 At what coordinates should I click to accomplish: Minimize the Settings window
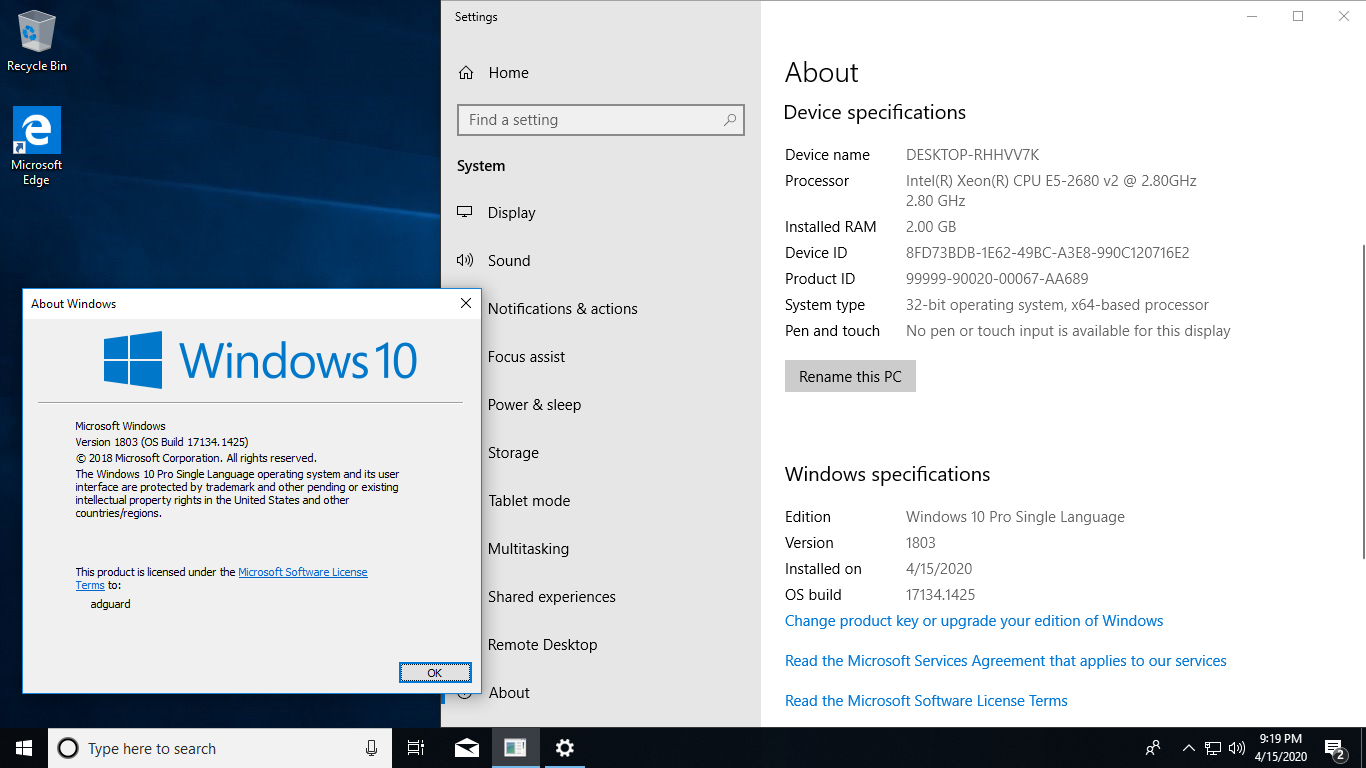coord(1252,16)
